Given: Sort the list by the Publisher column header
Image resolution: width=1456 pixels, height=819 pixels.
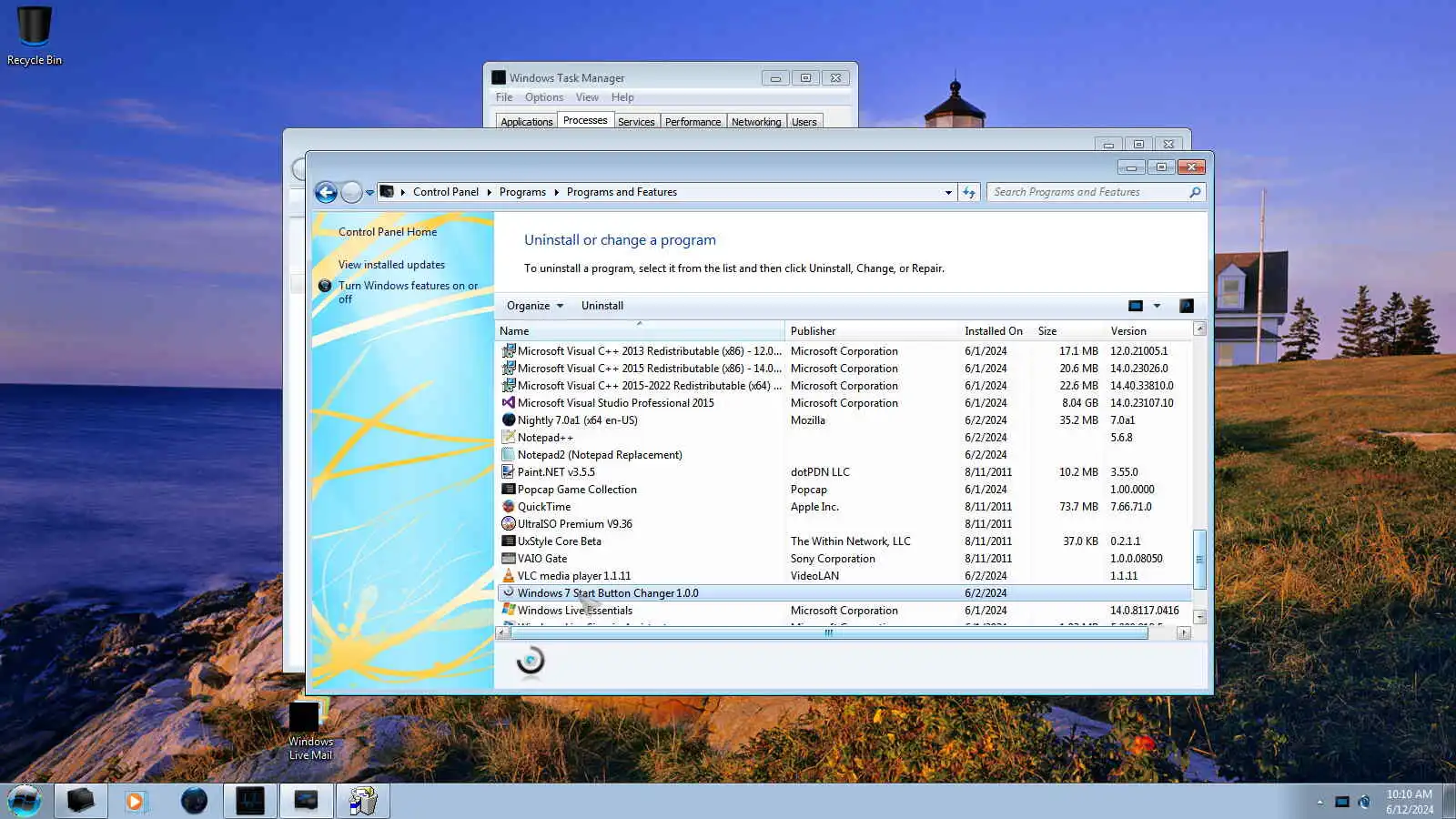Looking at the screenshot, I should coord(872,331).
